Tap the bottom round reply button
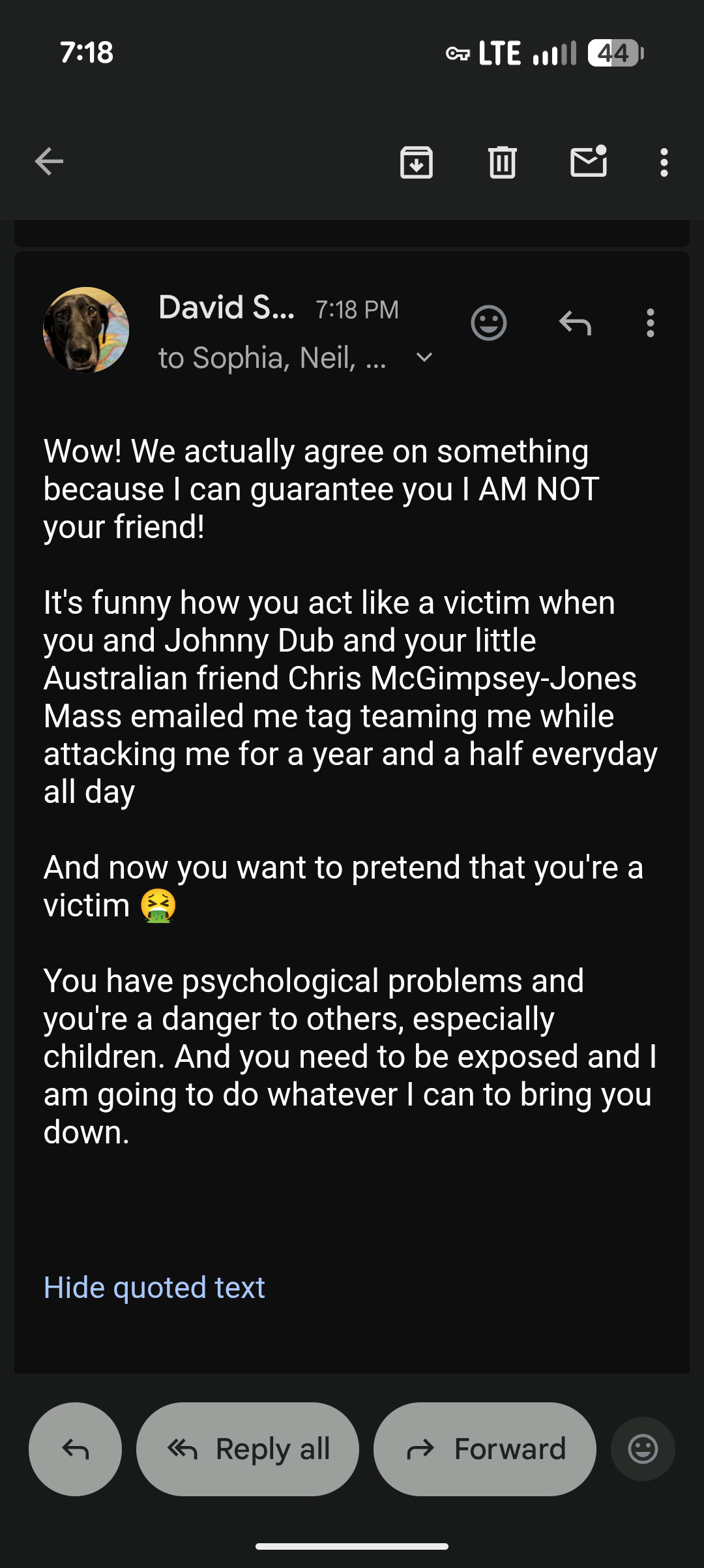The image size is (704, 1568). click(x=75, y=1449)
